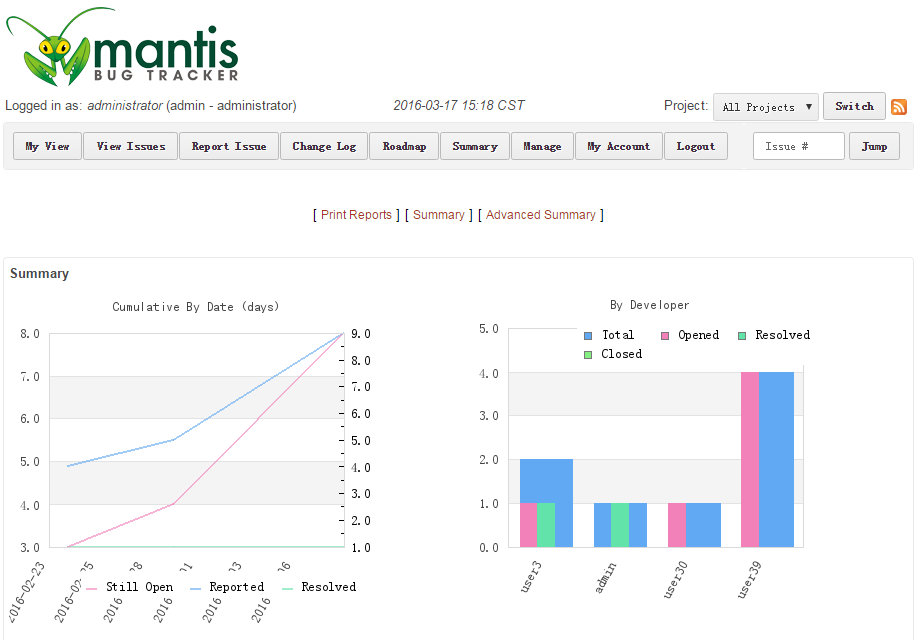Open the orange RSS feed icon
918x640 pixels.
(898, 107)
